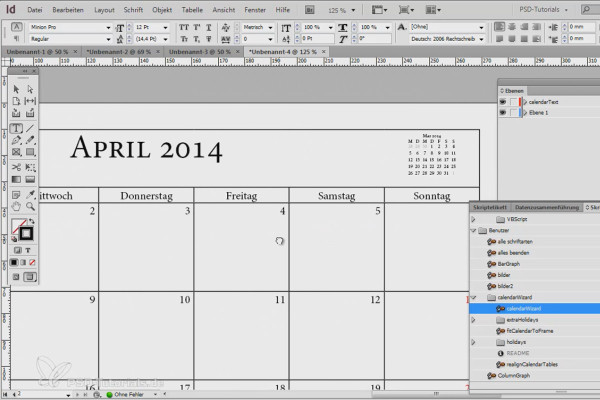Switch to Preview screen mode
The width and height of the screenshot is (600, 400).
[30, 277]
